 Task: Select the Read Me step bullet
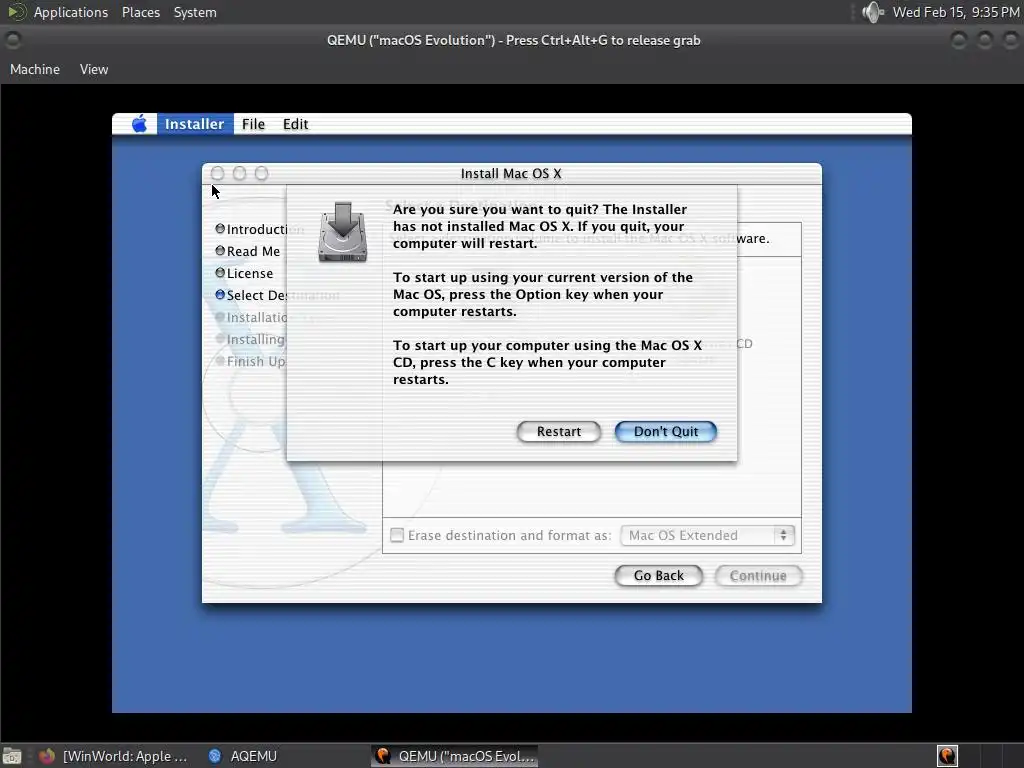[x=220, y=251]
